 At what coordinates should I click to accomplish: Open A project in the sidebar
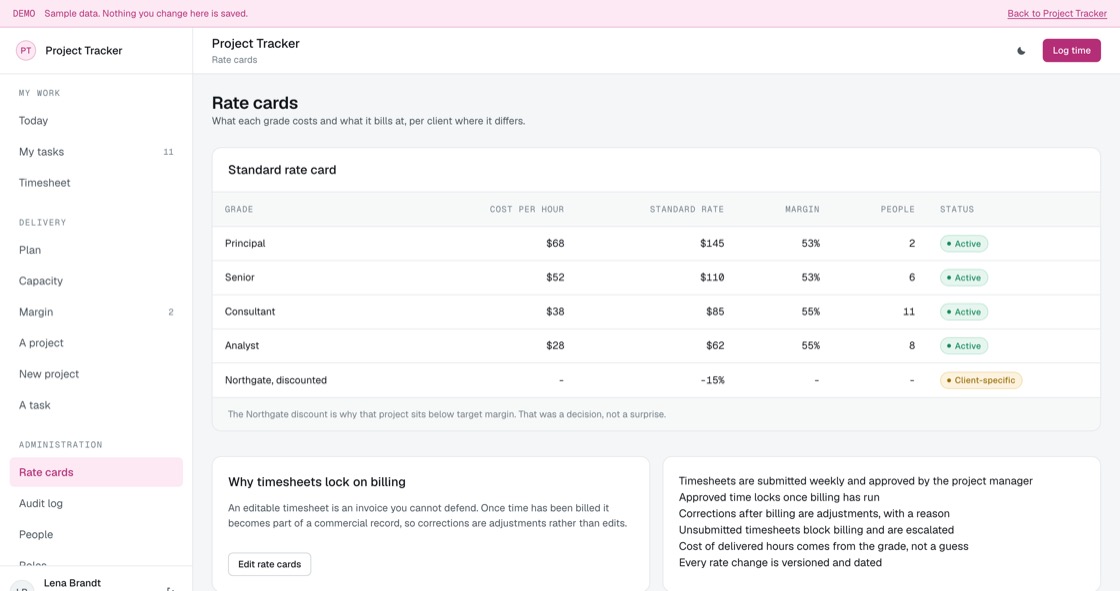coord(96,343)
